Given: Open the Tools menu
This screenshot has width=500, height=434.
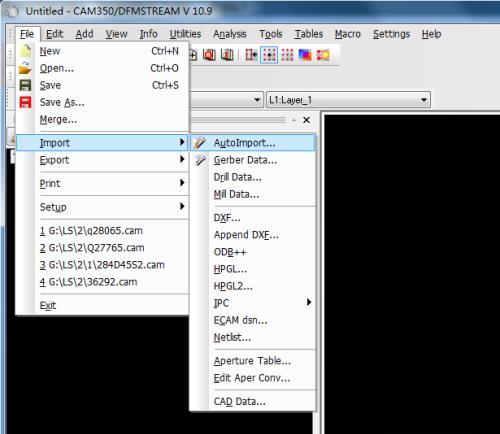Looking at the screenshot, I should [x=271, y=34].
